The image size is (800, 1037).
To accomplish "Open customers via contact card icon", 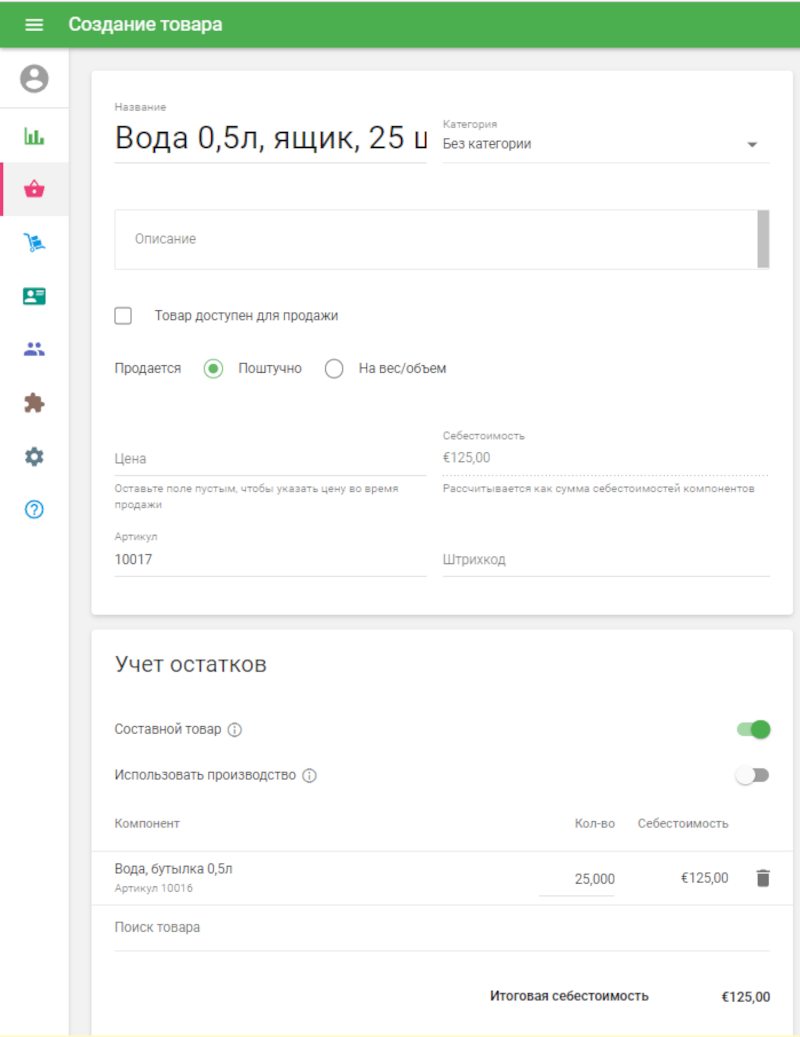I will coord(33,295).
